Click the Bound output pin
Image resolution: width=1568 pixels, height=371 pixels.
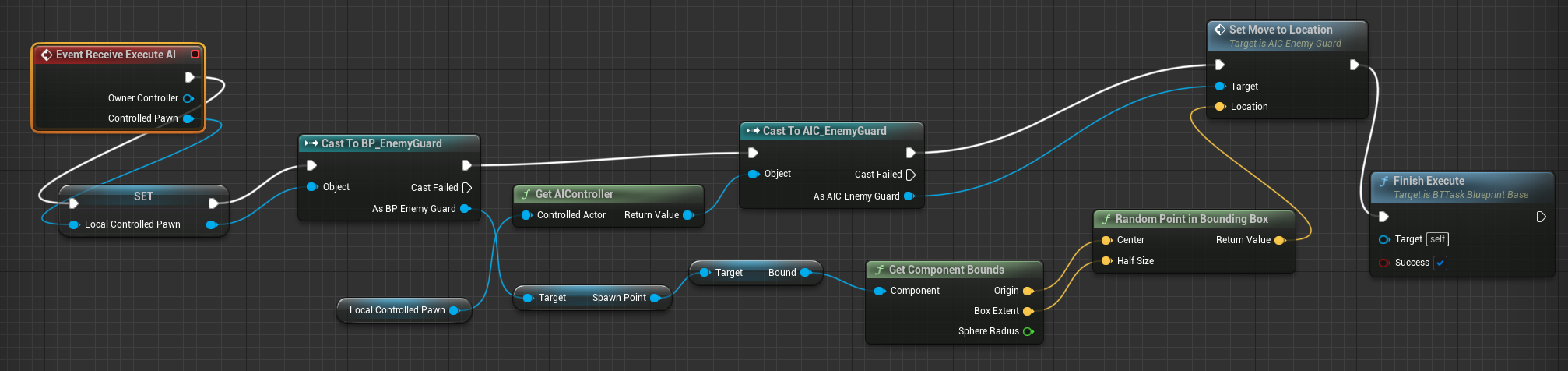pos(806,273)
